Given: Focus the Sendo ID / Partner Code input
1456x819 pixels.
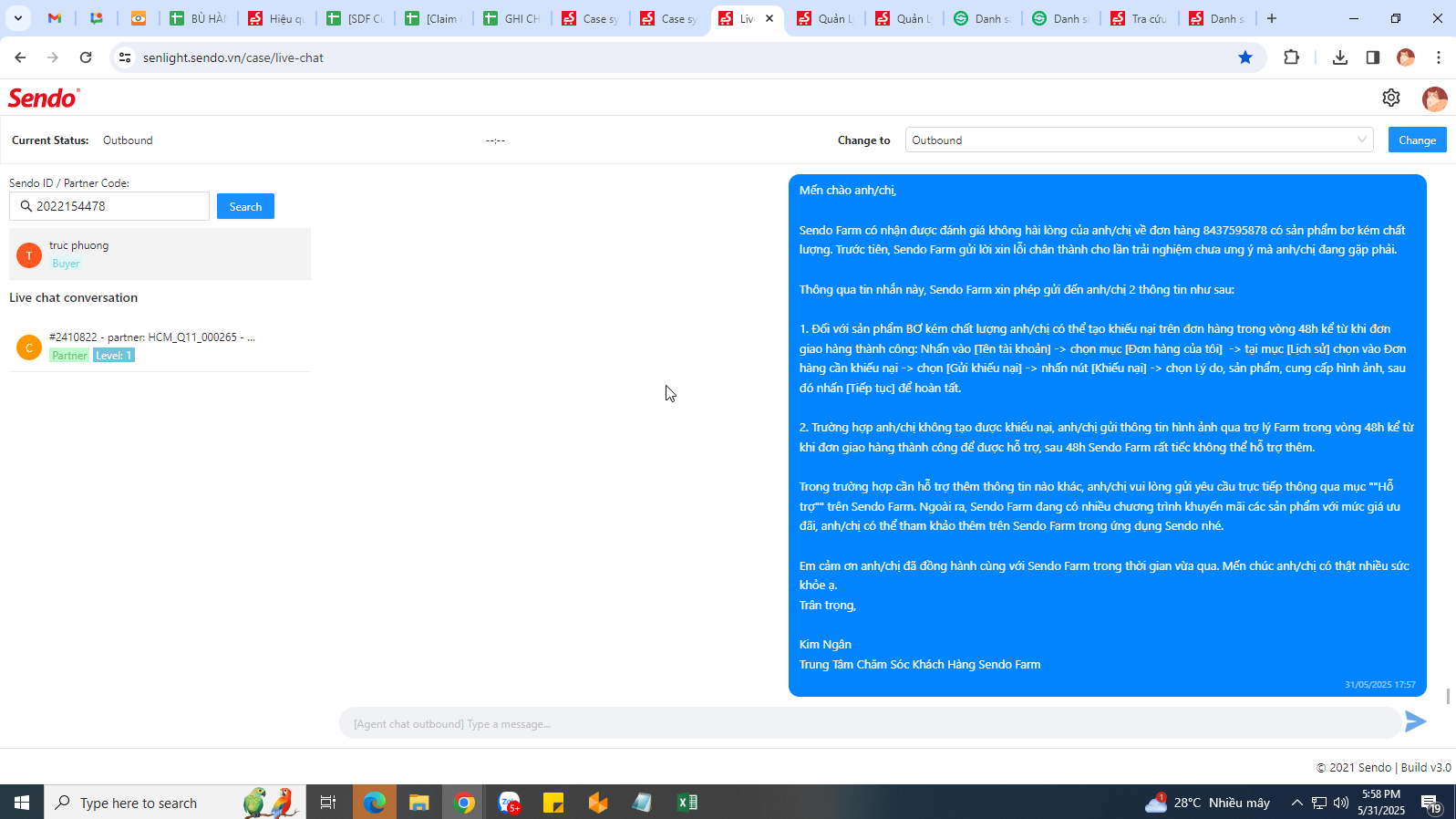Looking at the screenshot, I should (x=109, y=206).
